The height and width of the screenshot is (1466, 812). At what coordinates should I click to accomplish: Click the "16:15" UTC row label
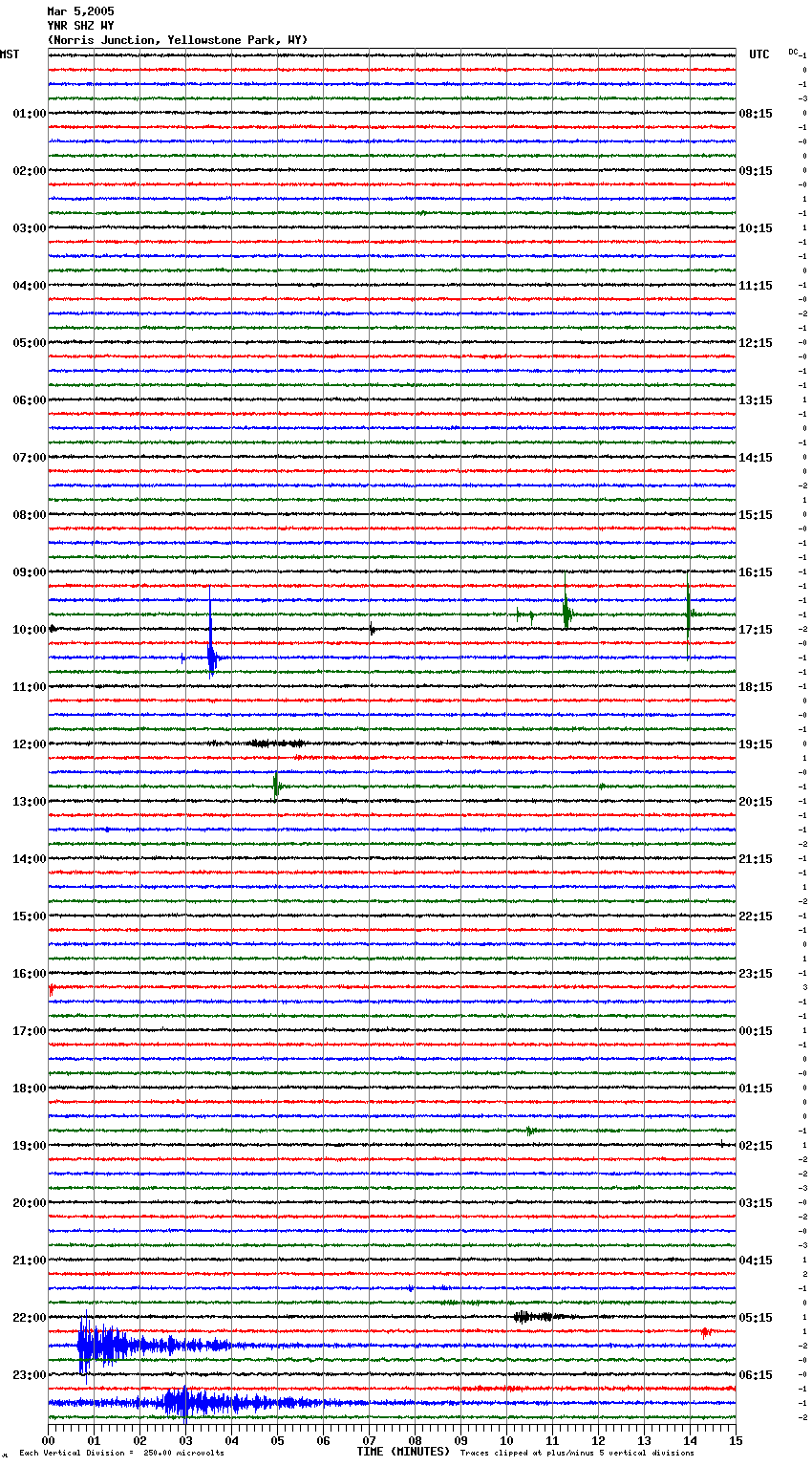[x=756, y=572]
